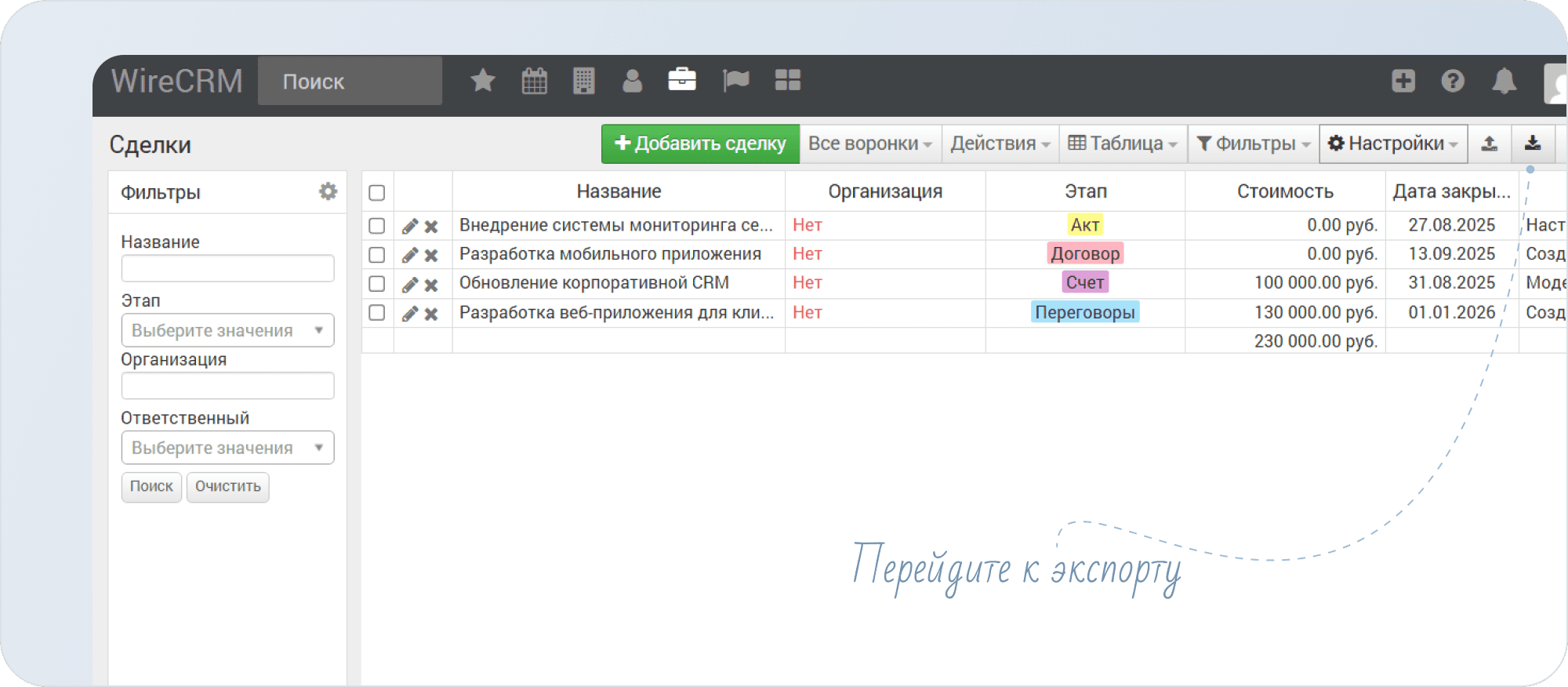Open filter panel gear settings
1568x687 pixels.
point(328,191)
